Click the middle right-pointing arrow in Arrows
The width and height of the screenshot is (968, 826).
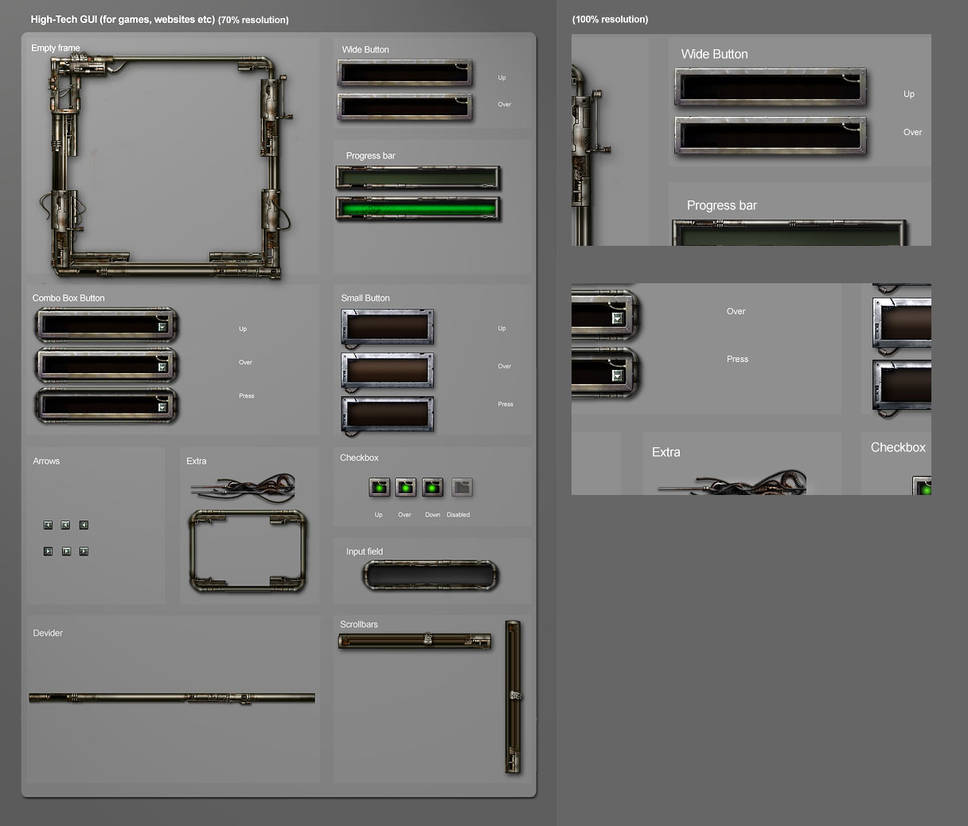coord(66,551)
